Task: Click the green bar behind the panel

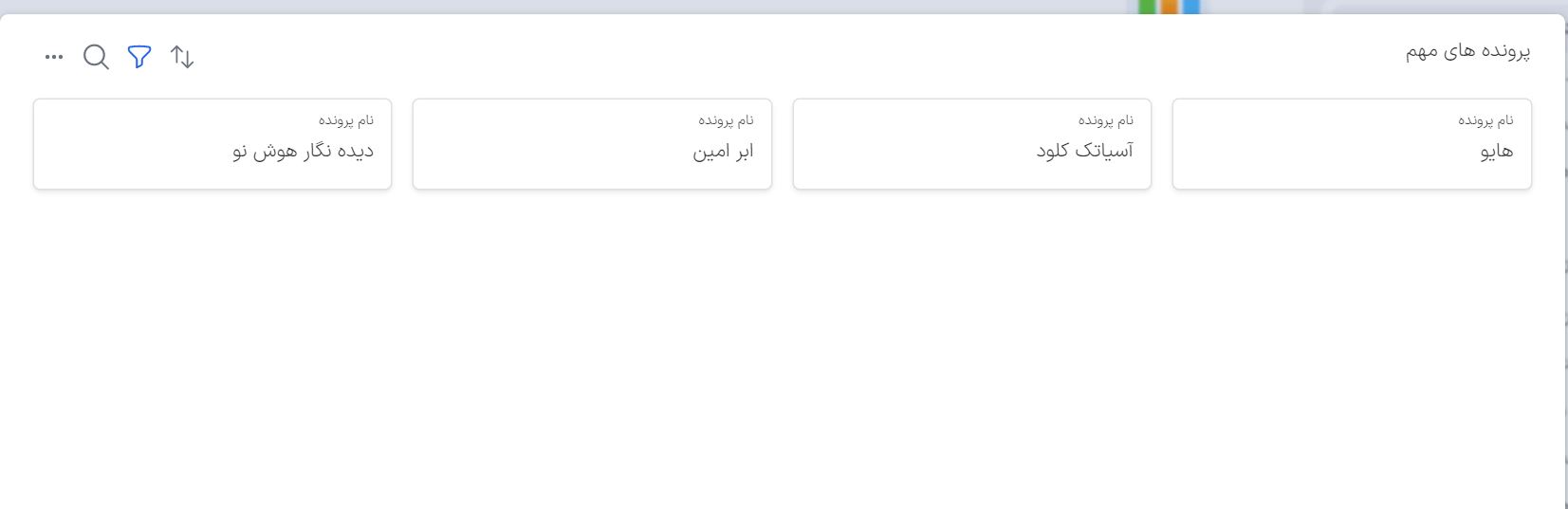Action: point(1147,7)
